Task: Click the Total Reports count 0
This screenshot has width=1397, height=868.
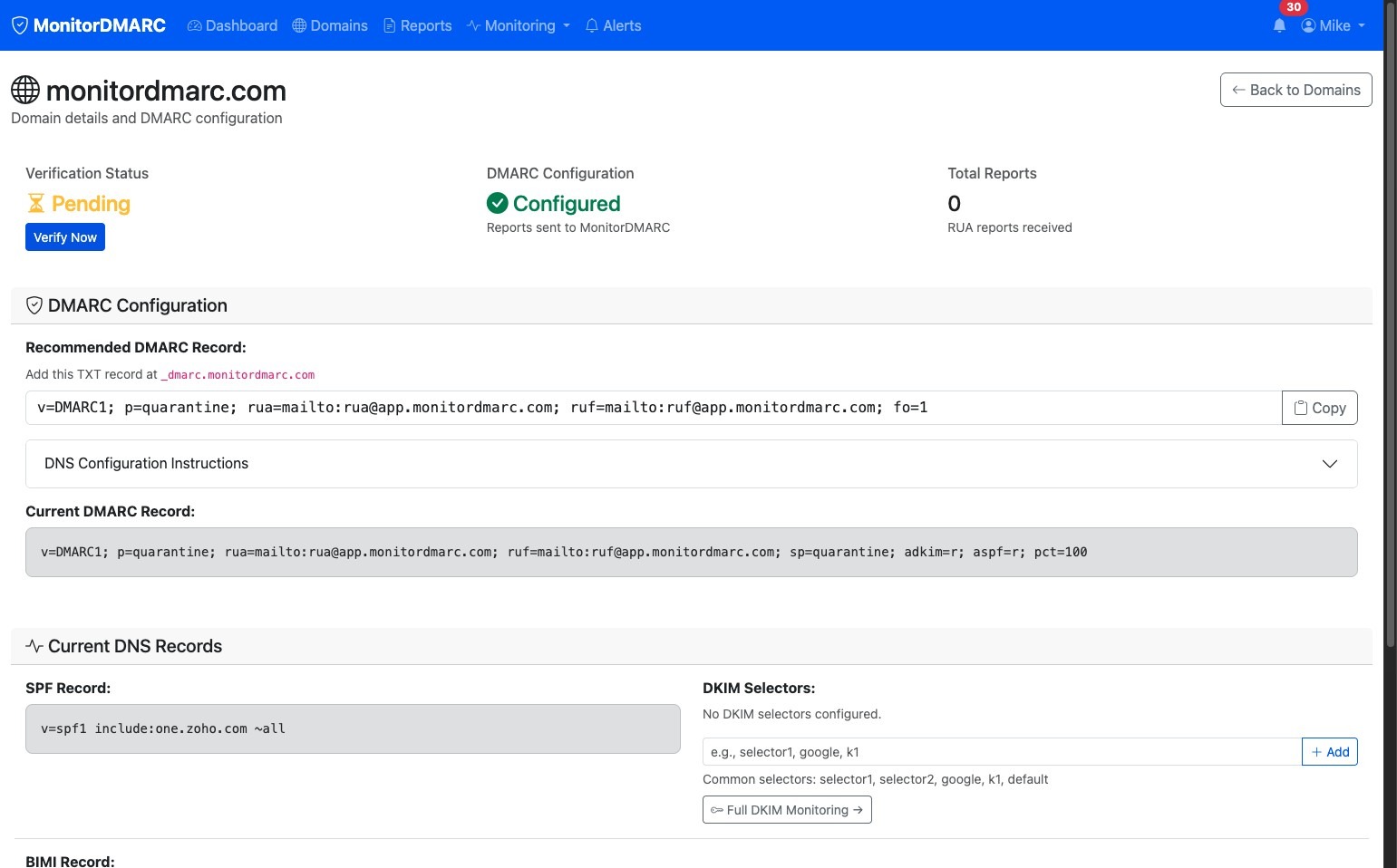Action: (954, 204)
